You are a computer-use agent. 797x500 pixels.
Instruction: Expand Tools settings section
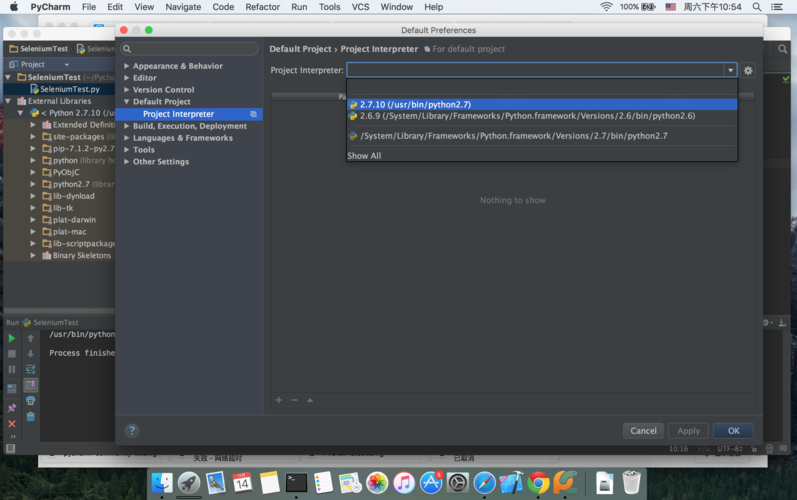(x=127, y=150)
